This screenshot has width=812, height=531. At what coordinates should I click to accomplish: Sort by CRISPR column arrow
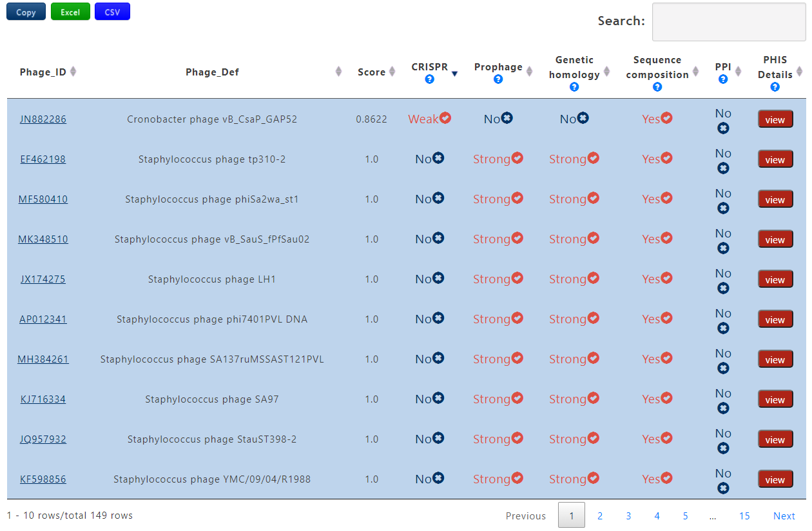point(454,73)
